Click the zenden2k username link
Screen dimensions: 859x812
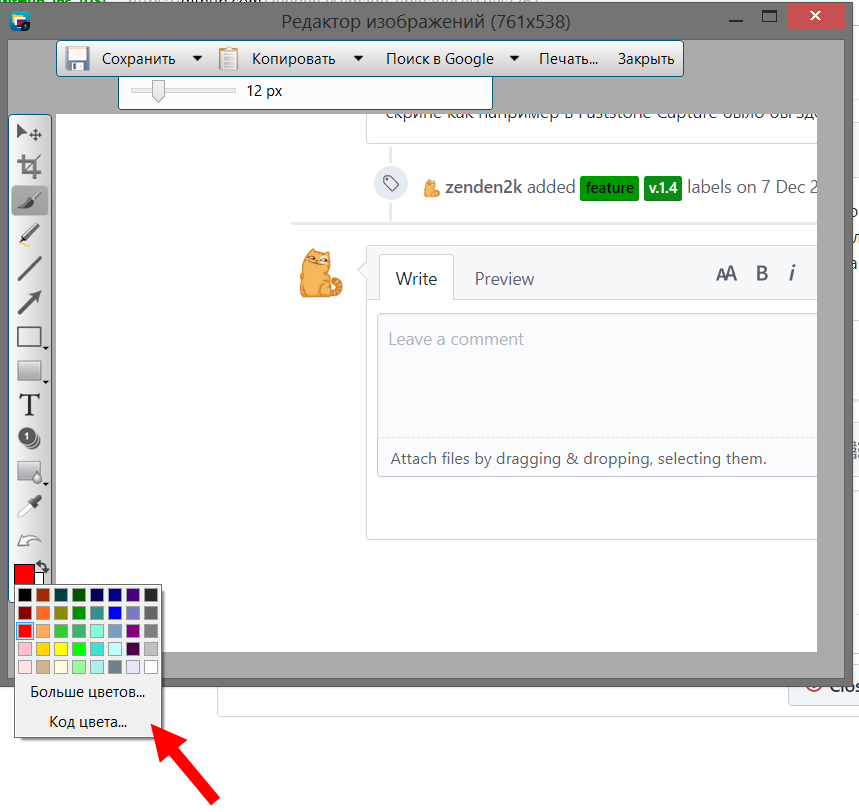(483, 187)
